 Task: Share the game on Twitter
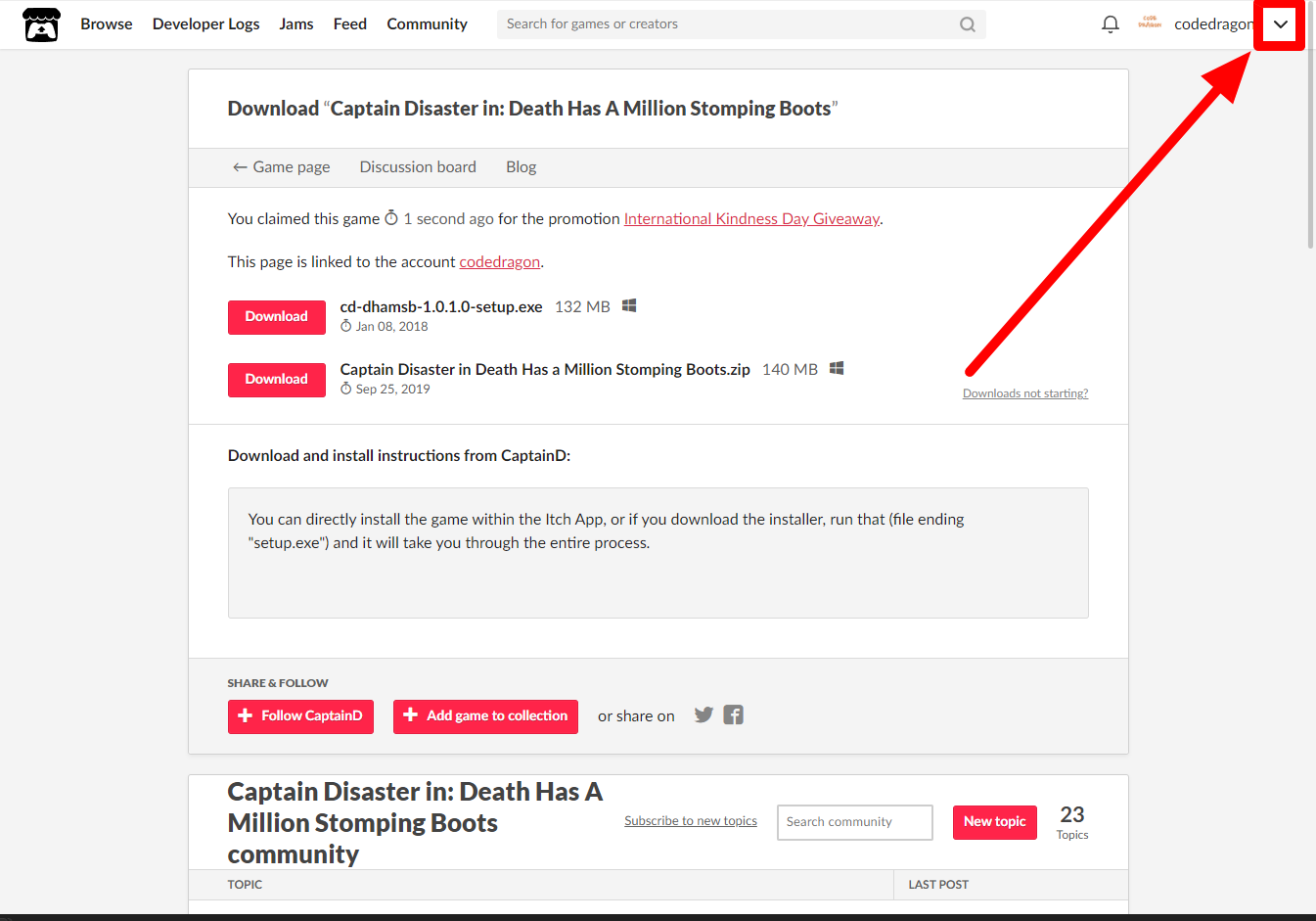click(x=703, y=714)
